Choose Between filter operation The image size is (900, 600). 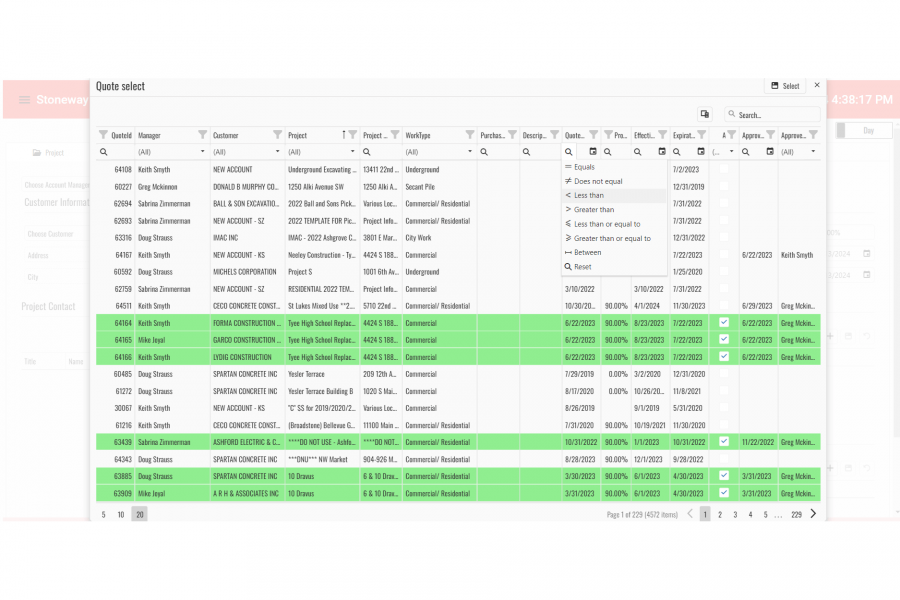point(614,253)
